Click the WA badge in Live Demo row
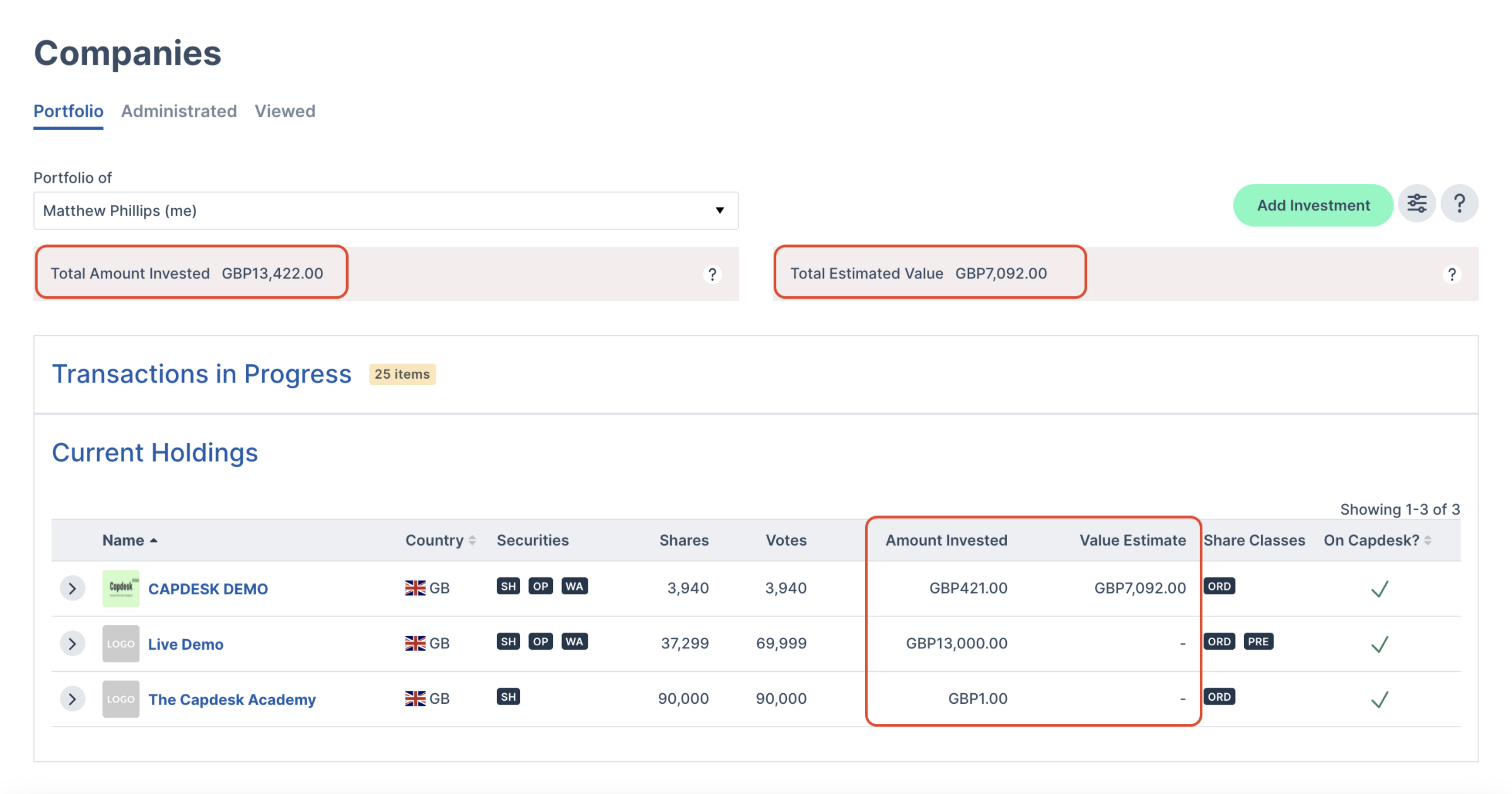 click(574, 642)
